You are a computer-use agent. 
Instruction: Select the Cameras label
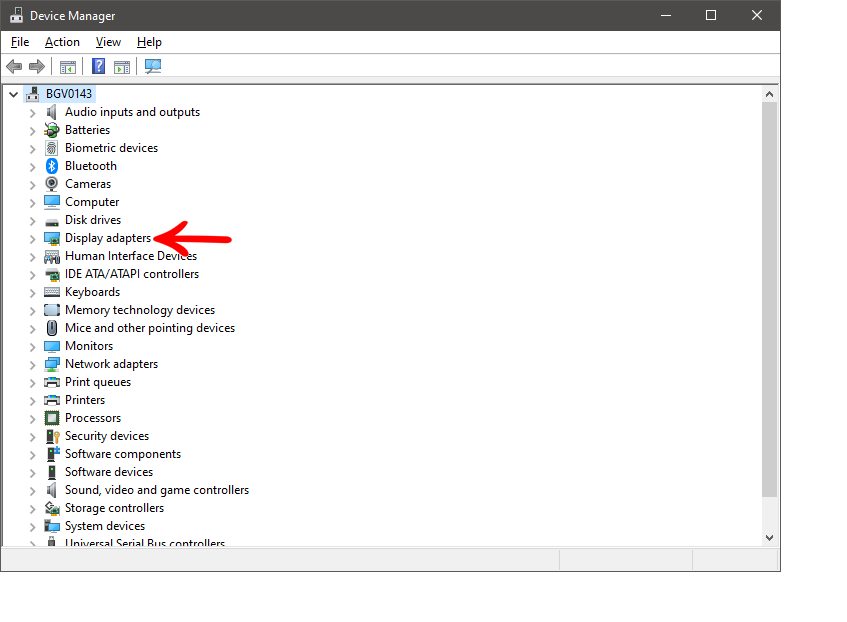(x=88, y=184)
